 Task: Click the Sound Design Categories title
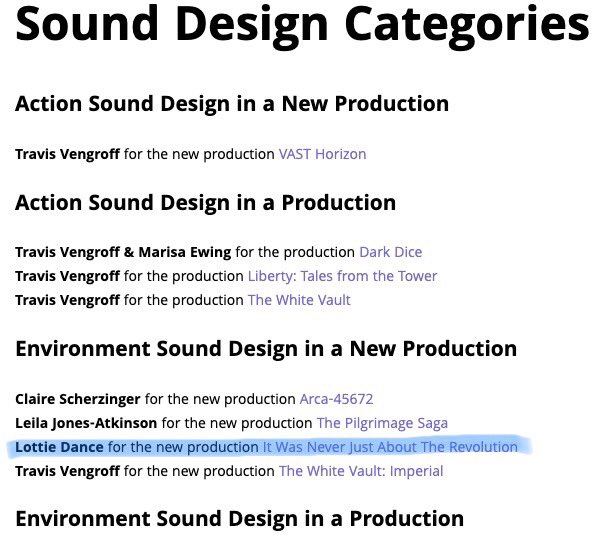pos(302,26)
